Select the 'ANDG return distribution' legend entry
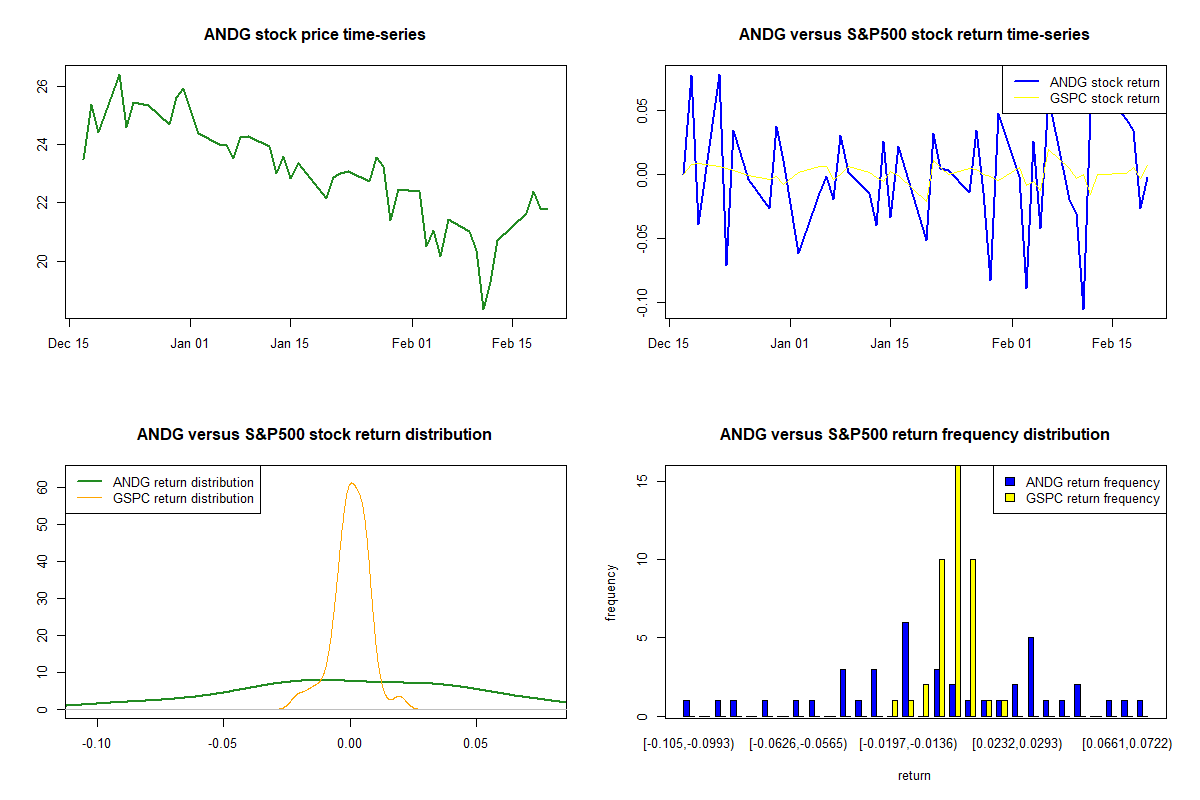1200x800 pixels. (183, 482)
